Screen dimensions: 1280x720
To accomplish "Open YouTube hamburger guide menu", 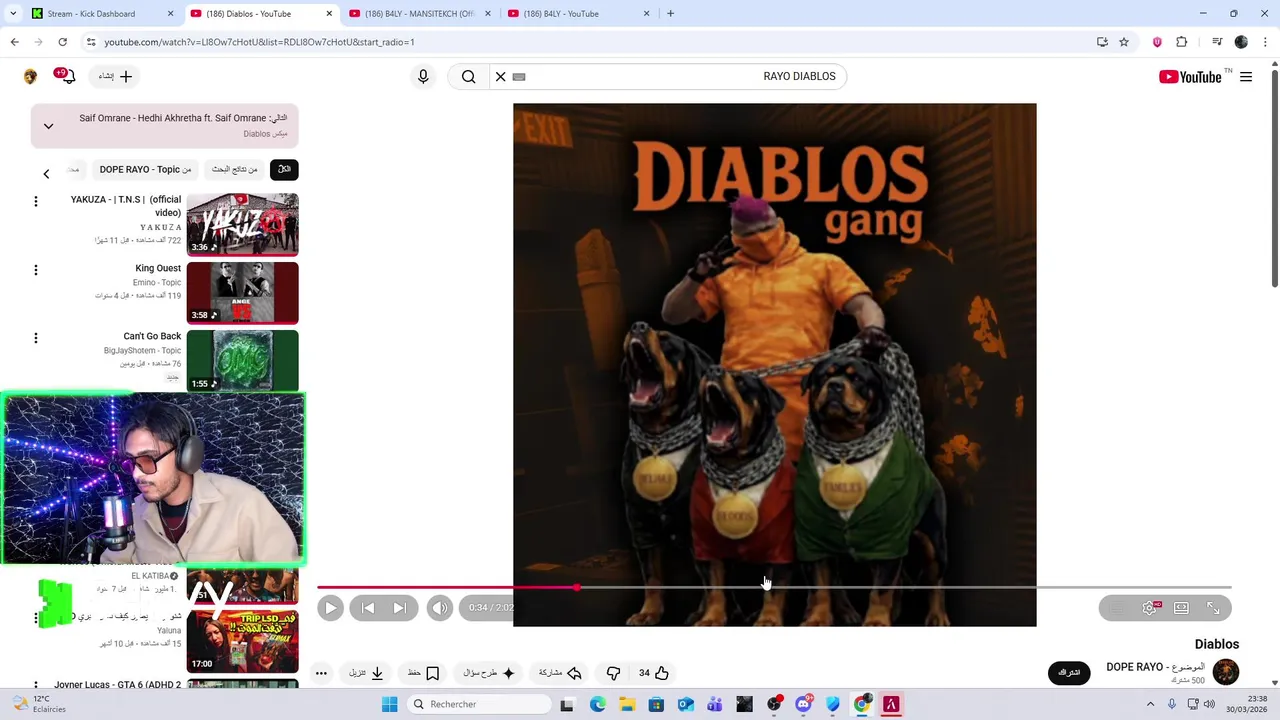I will point(1246,76).
